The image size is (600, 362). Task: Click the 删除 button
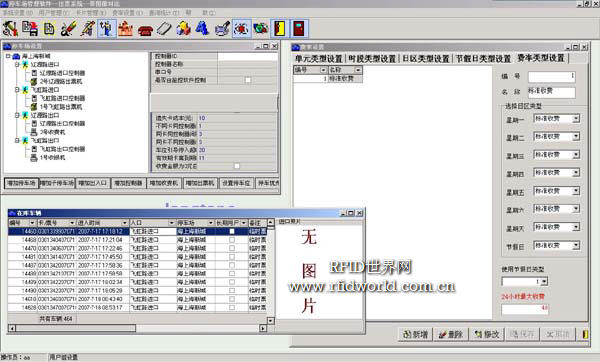pyautogui.click(x=451, y=334)
